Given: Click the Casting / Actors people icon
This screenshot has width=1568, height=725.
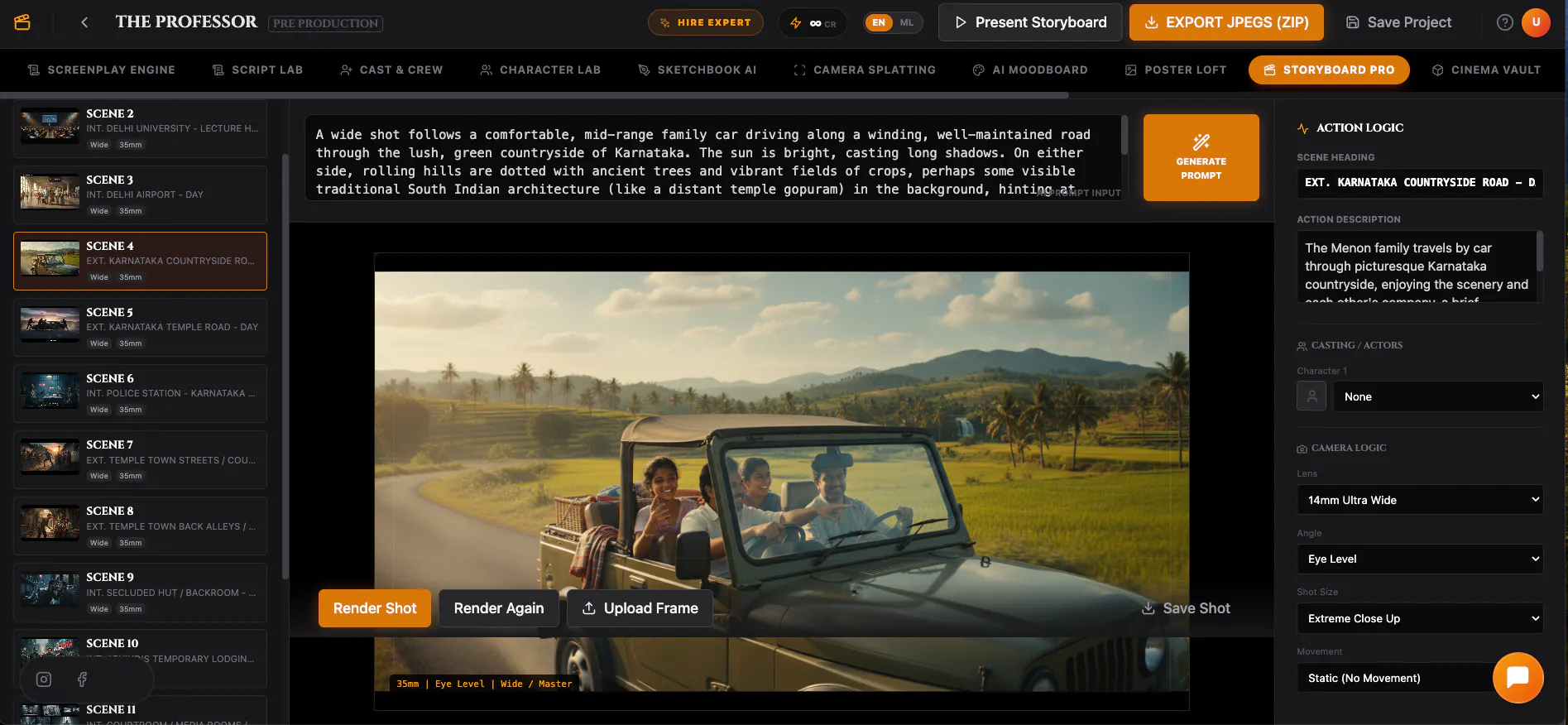Looking at the screenshot, I should (x=1302, y=346).
